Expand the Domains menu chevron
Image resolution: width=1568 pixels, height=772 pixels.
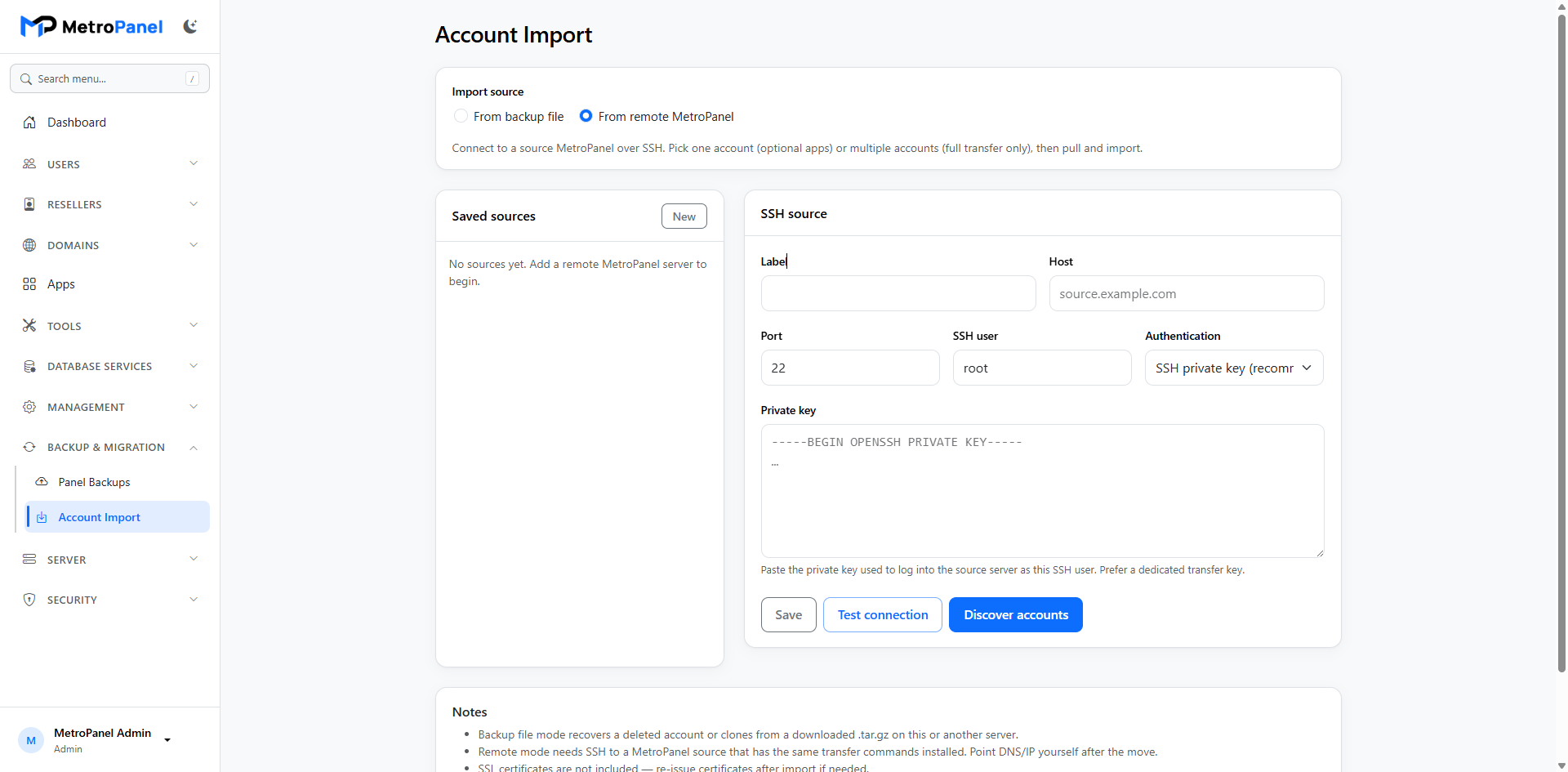(x=194, y=245)
